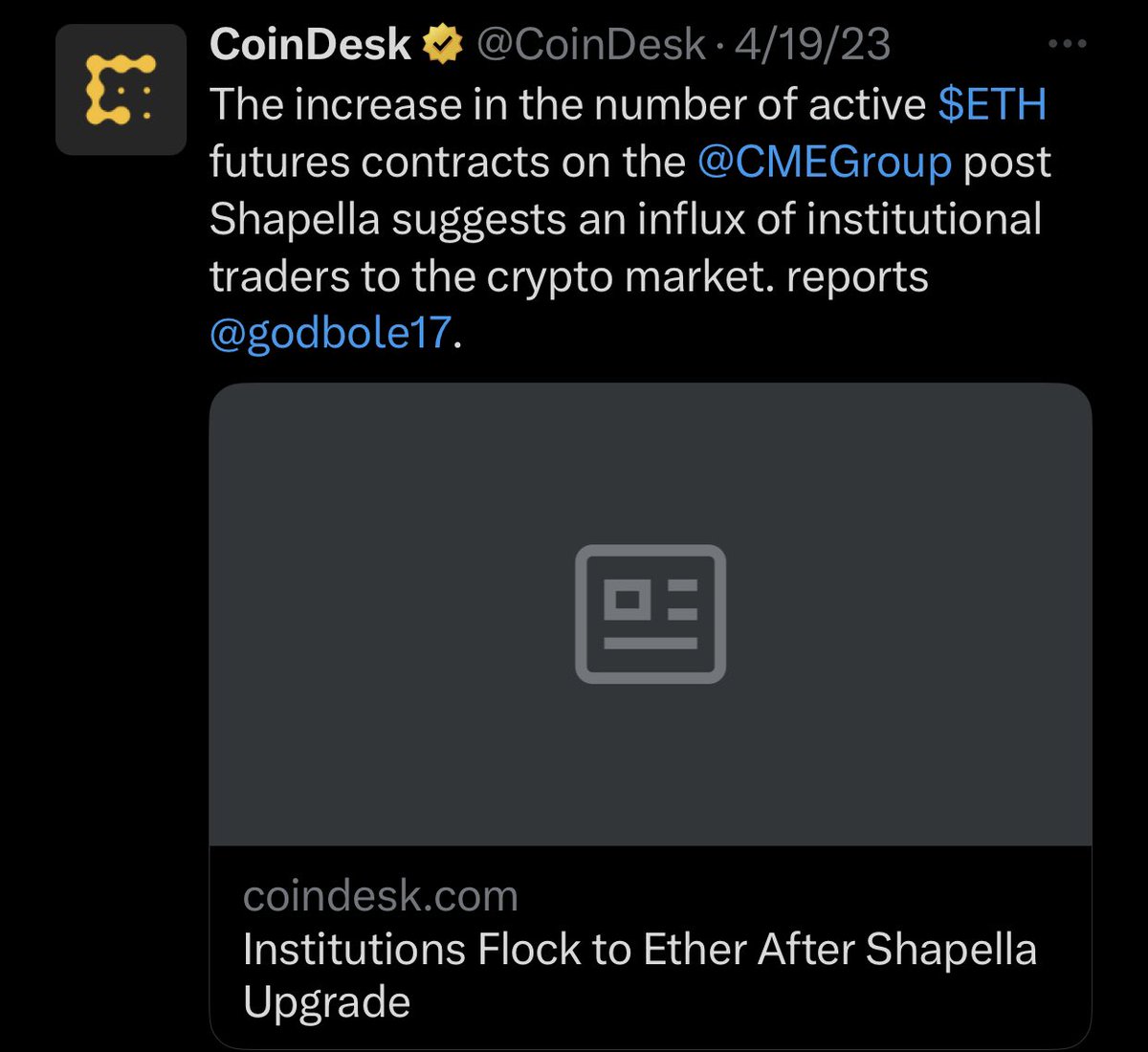The width and height of the screenshot is (1148, 1052).
Task: Open the @godbole17 mention
Action: (x=330, y=333)
